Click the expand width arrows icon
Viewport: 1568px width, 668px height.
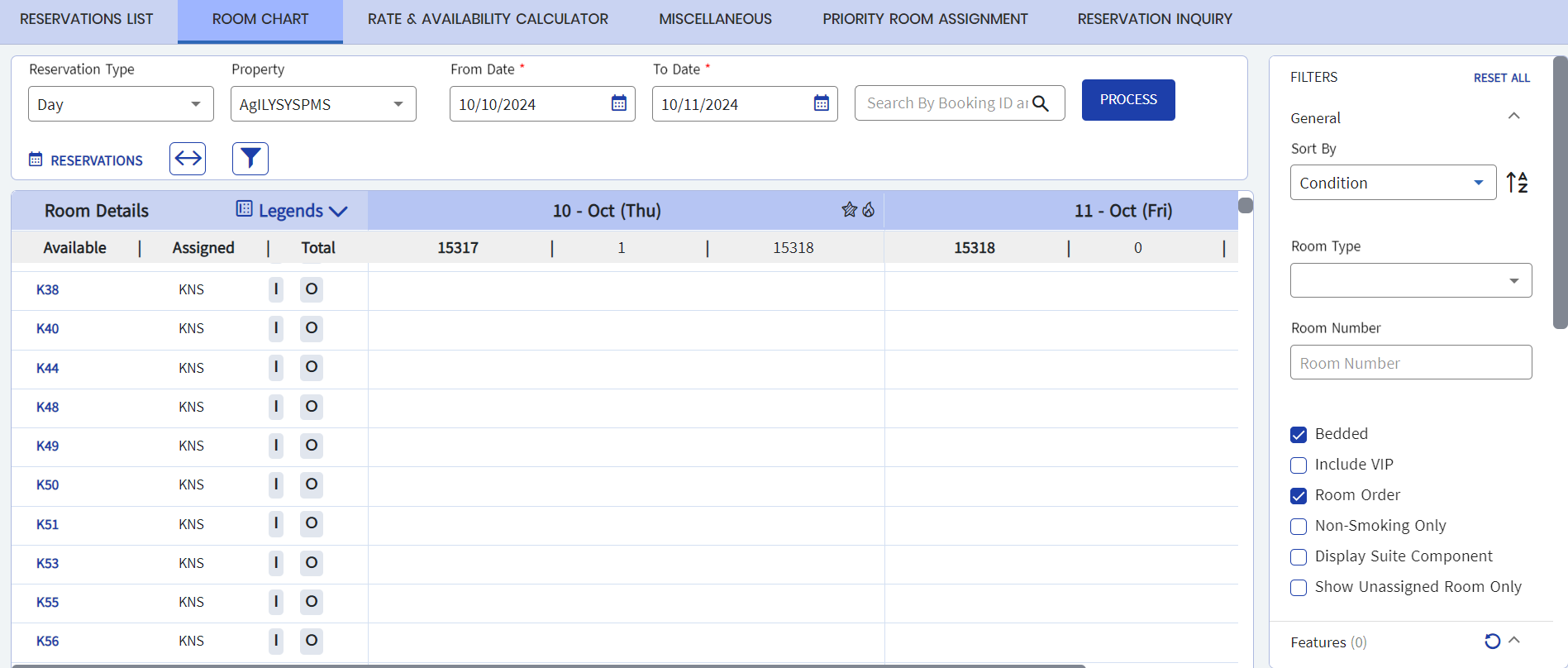[x=188, y=159]
